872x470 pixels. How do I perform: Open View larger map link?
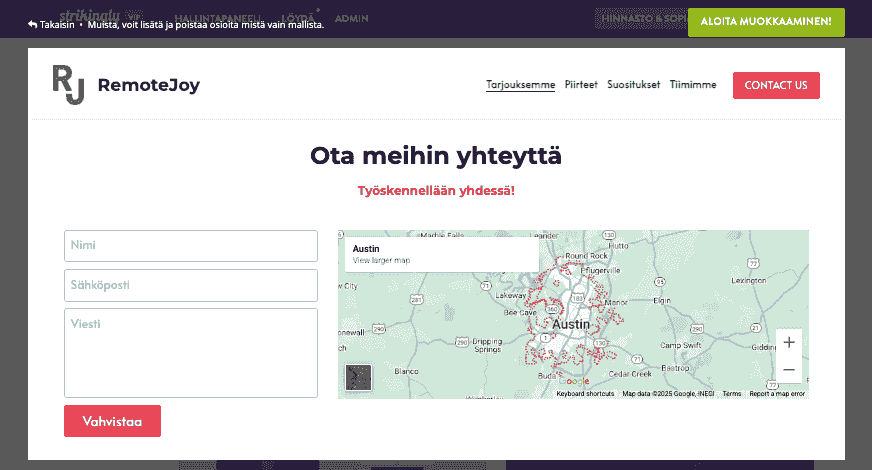[381, 260]
